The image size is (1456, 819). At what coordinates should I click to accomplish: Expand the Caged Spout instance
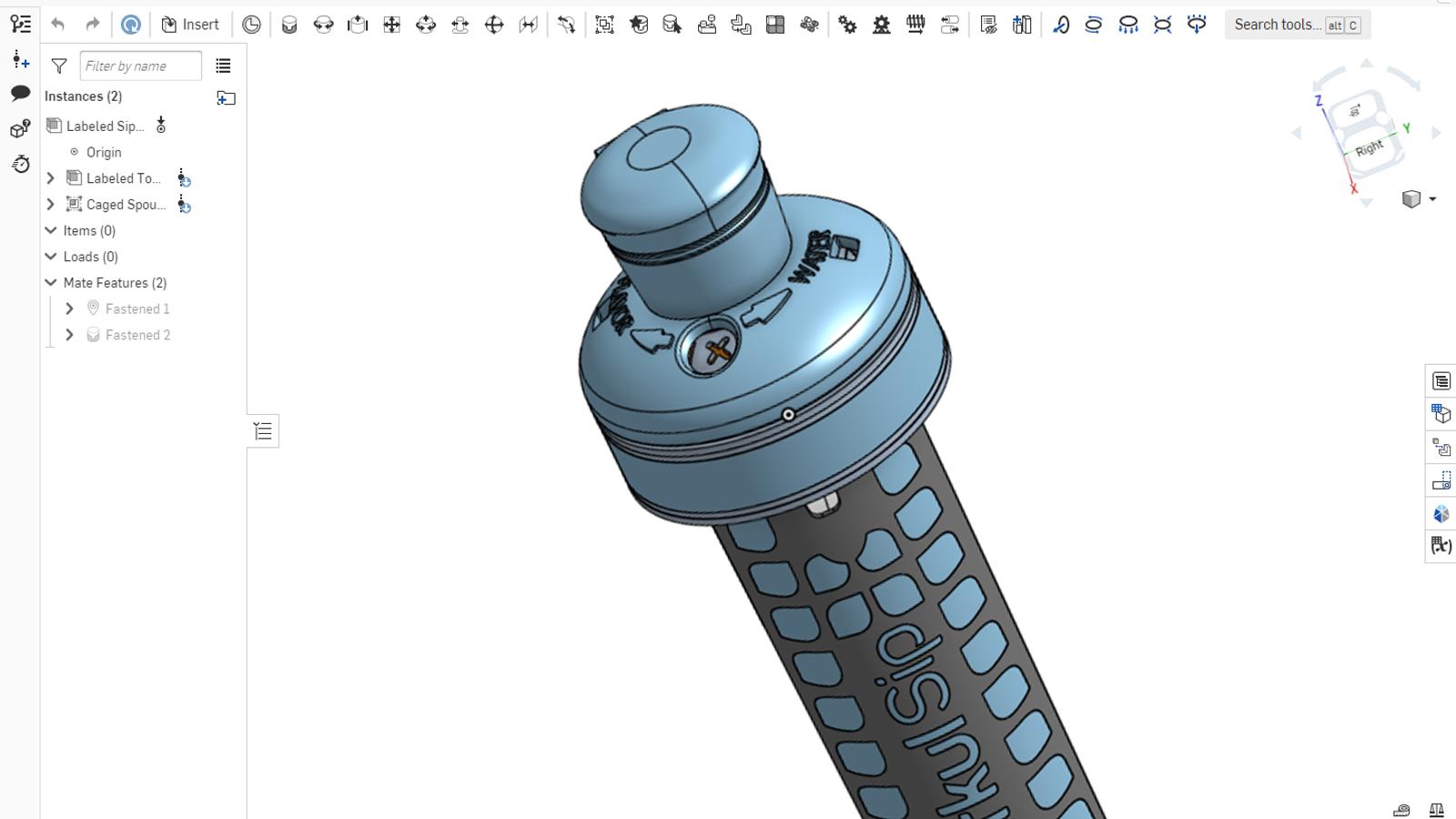[x=50, y=204]
